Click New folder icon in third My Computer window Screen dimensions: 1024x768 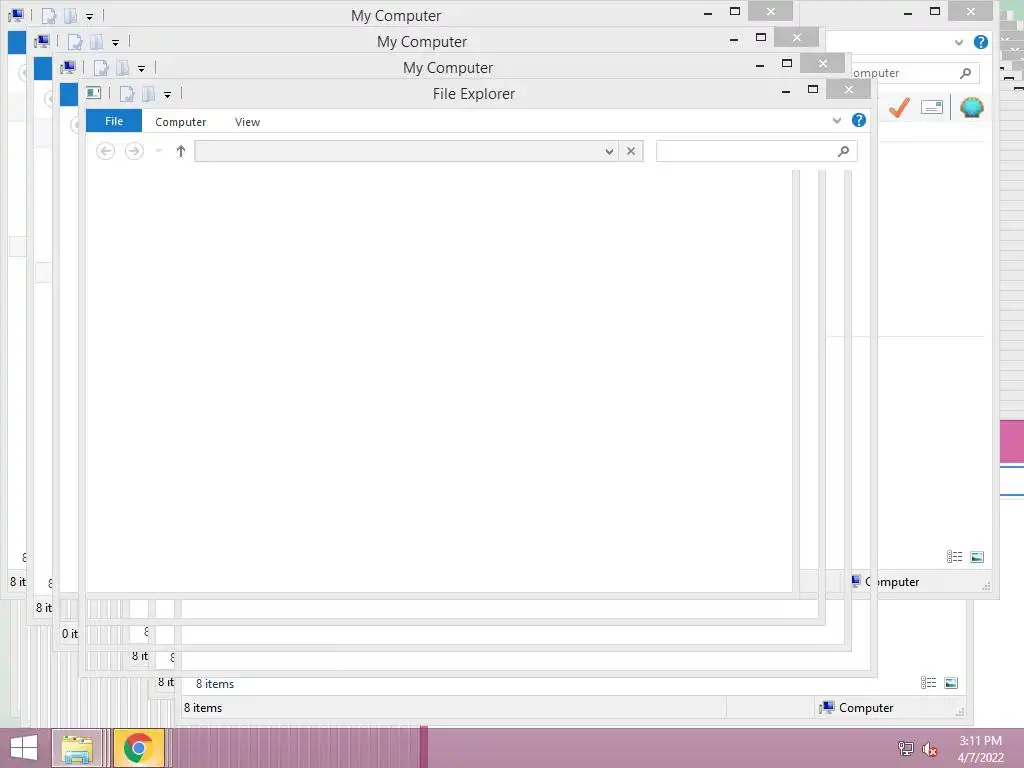coord(122,67)
